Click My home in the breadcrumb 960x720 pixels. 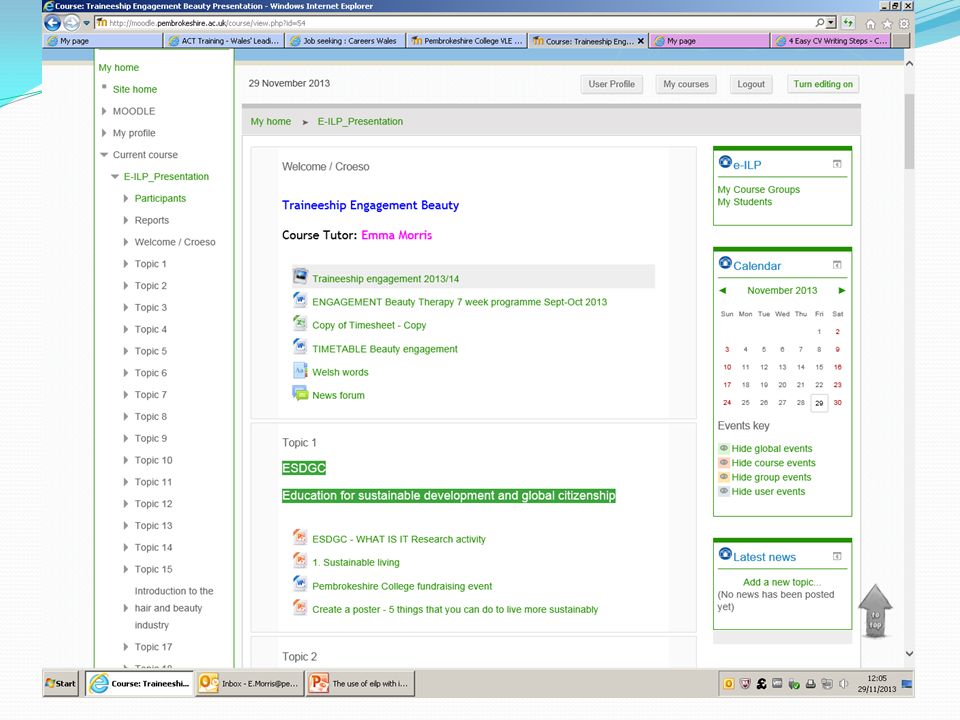pyautogui.click(x=271, y=121)
